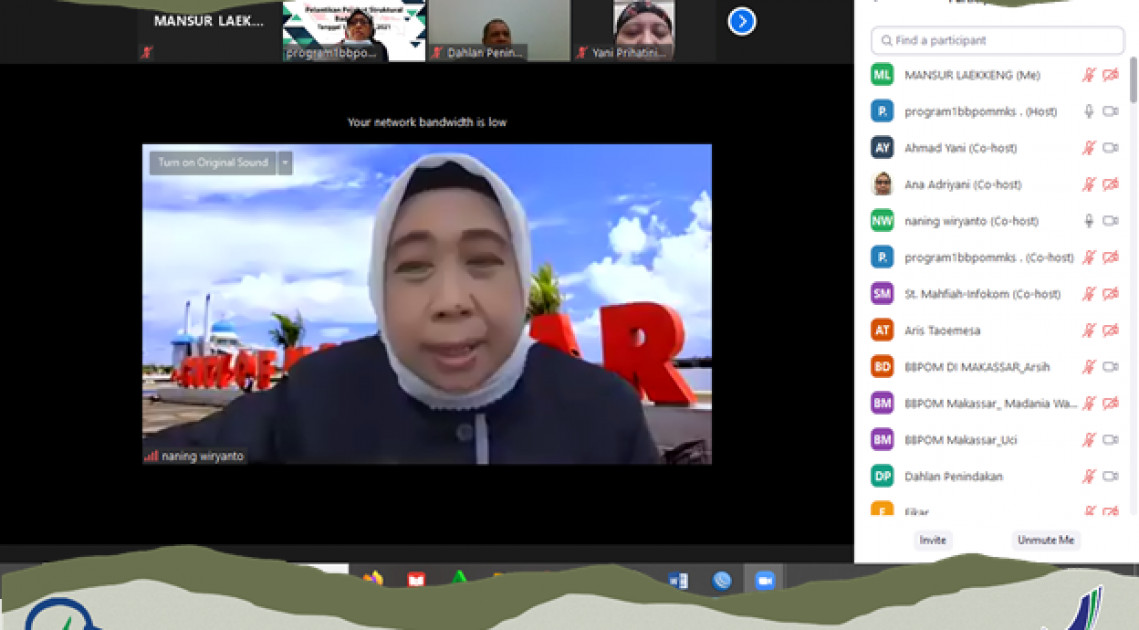Toggle microphone for naning wiryanto
The image size is (1139, 630).
(x=1088, y=220)
